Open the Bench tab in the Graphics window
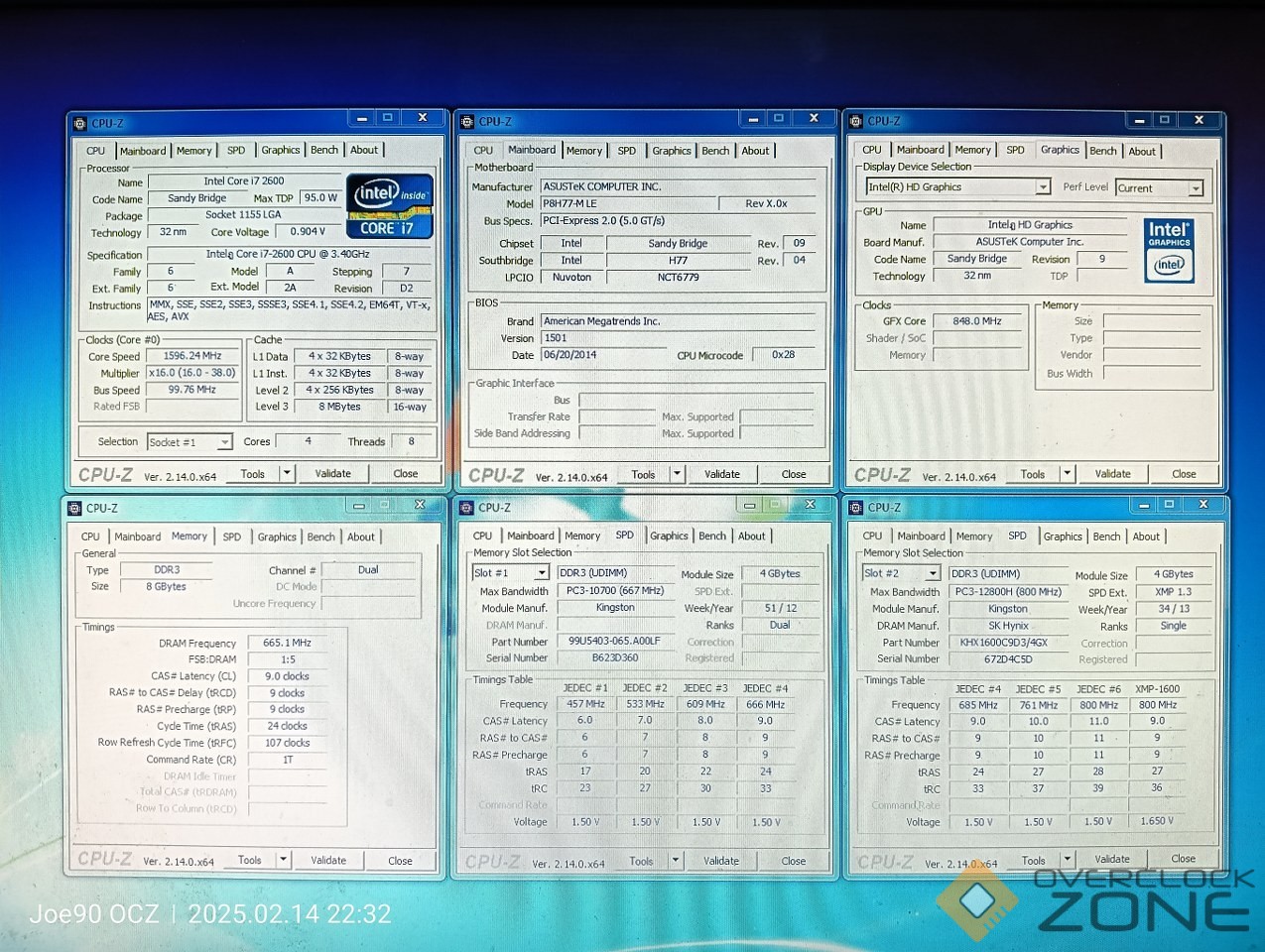This screenshot has height=952, width=1265. pos(1103,151)
